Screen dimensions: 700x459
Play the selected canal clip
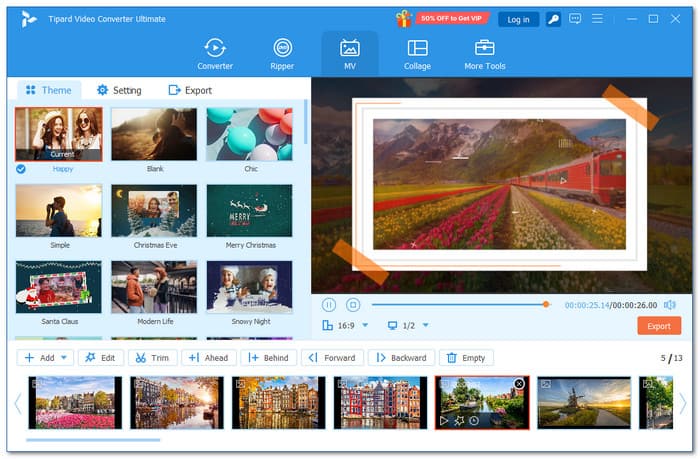coord(444,420)
